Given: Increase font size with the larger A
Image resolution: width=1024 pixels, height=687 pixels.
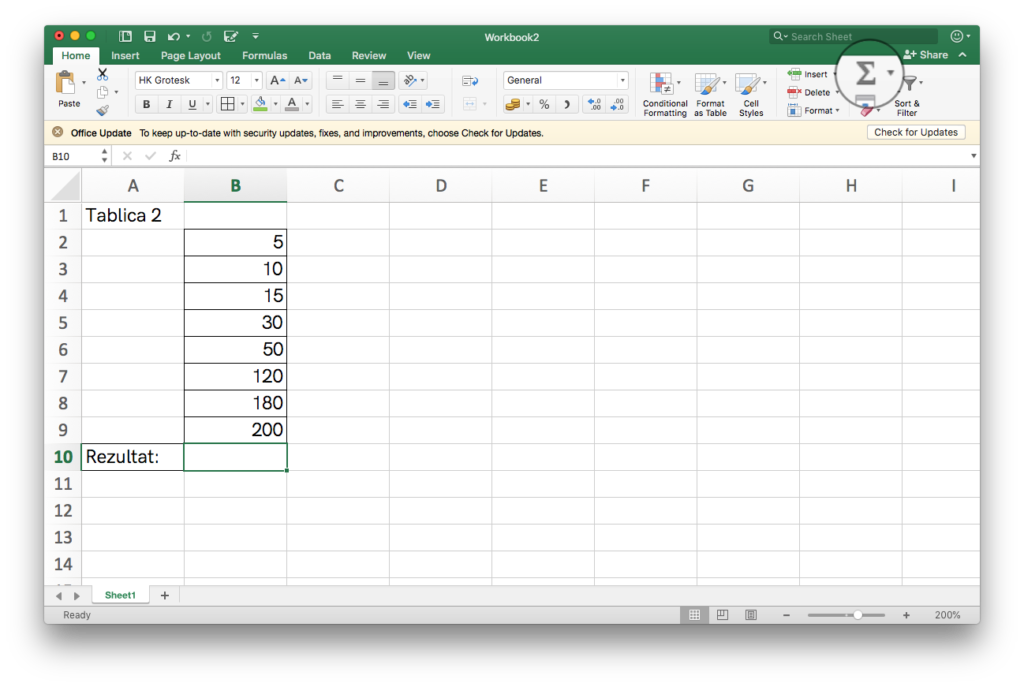Looking at the screenshot, I should coord(278,80).
